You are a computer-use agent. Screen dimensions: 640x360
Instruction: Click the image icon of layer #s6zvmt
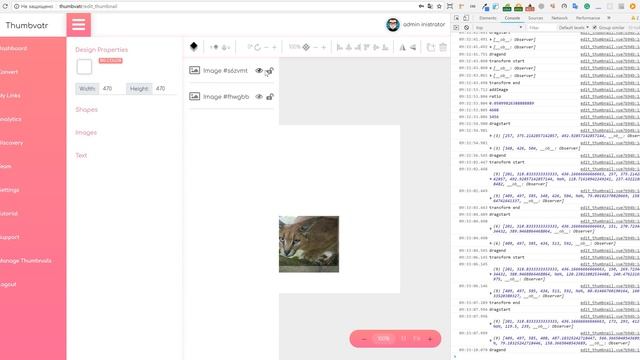pyautogui.click(x=195, y=70)
